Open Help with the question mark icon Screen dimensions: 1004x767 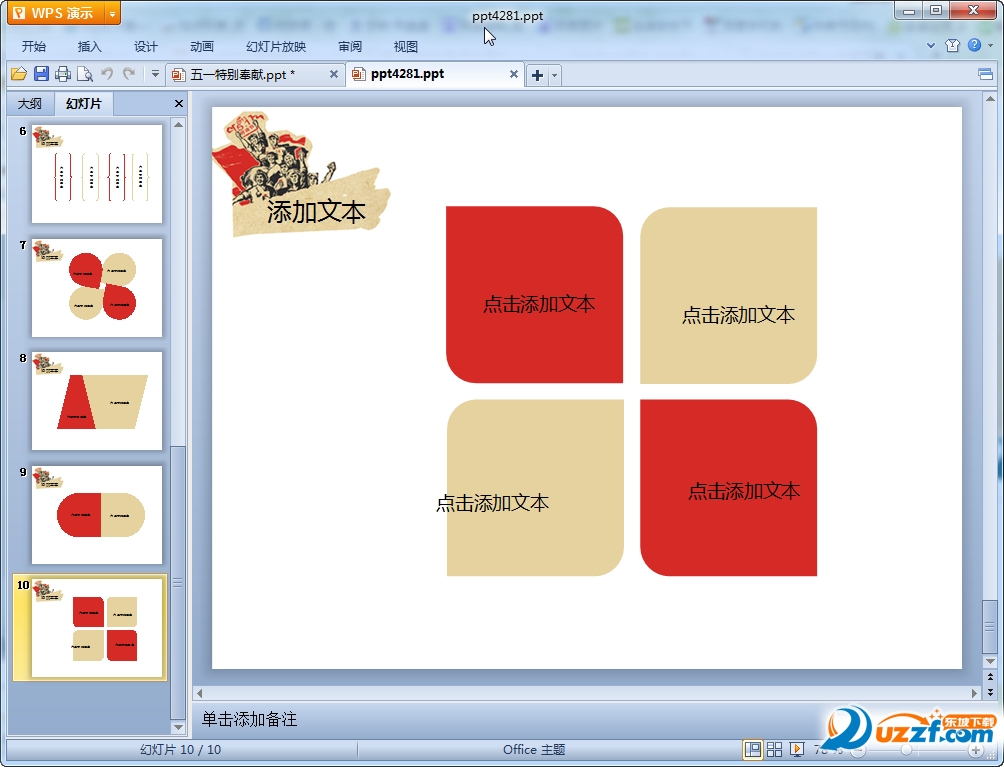point(975,45)
